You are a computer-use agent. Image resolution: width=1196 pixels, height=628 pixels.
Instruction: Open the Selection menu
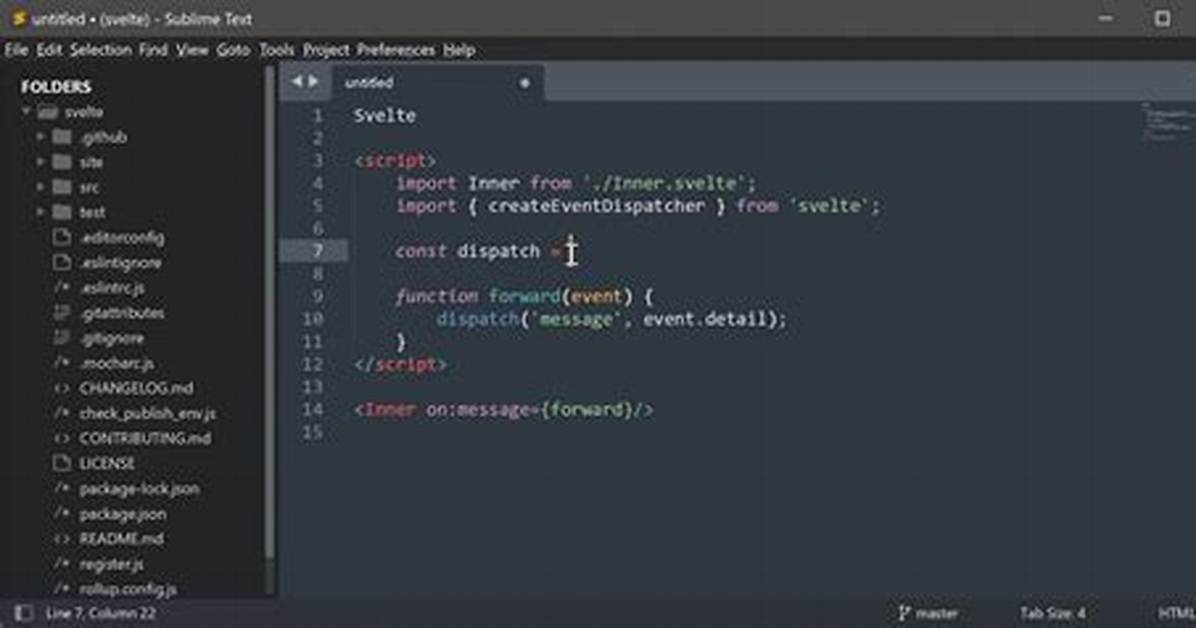(101, 50)
